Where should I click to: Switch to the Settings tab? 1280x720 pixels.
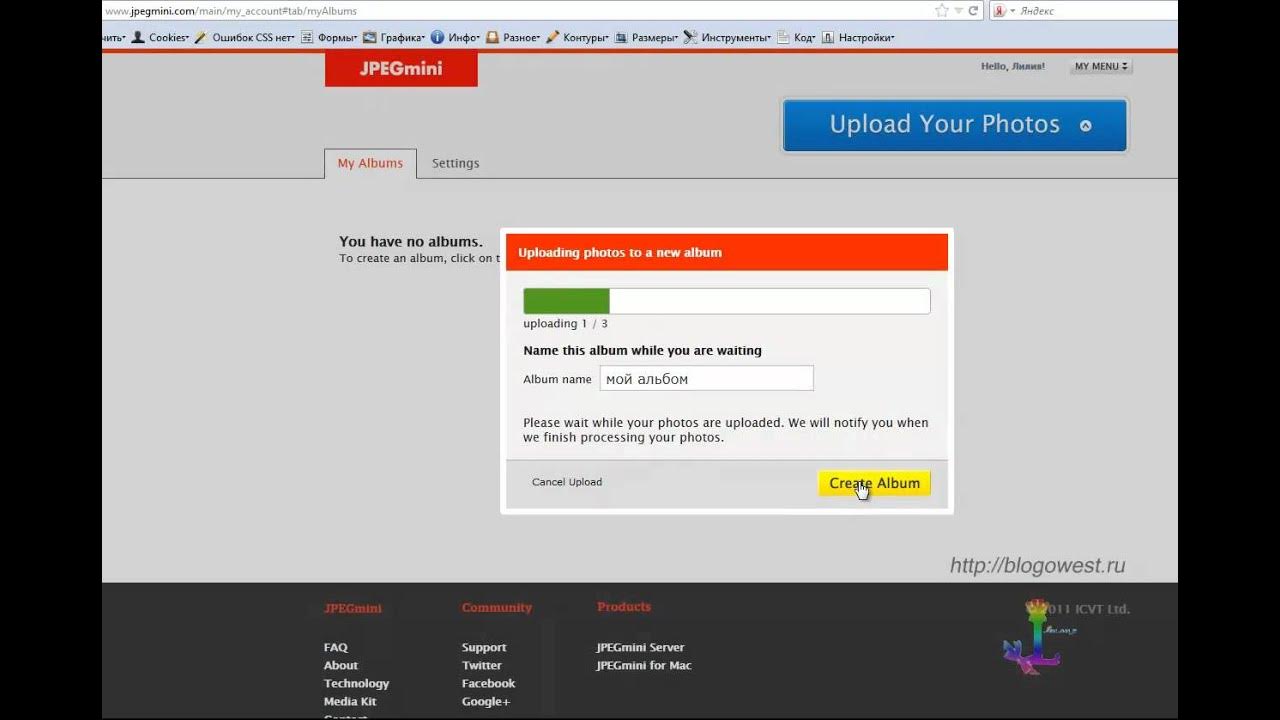pos(455,163)
